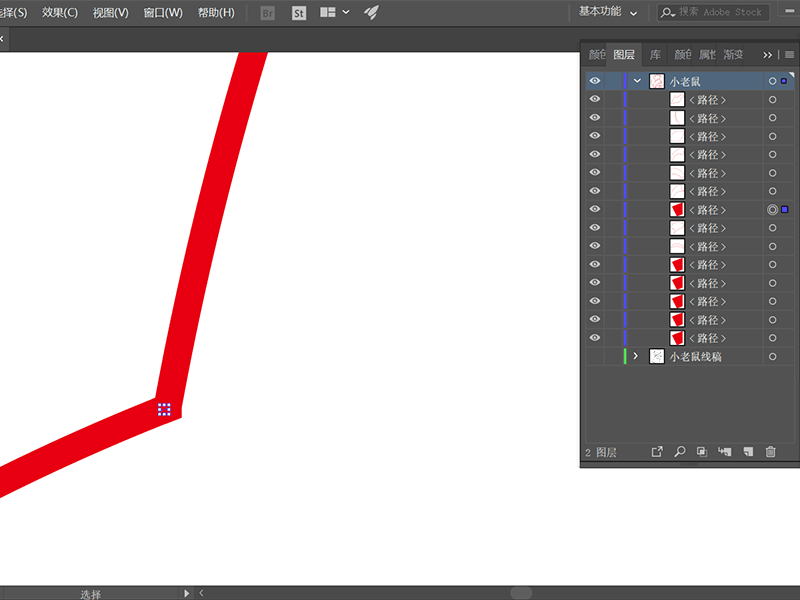Locate object with the magnifier icon
The height and width of the screenshot is (600, 800).
click(x=680, y=452)
